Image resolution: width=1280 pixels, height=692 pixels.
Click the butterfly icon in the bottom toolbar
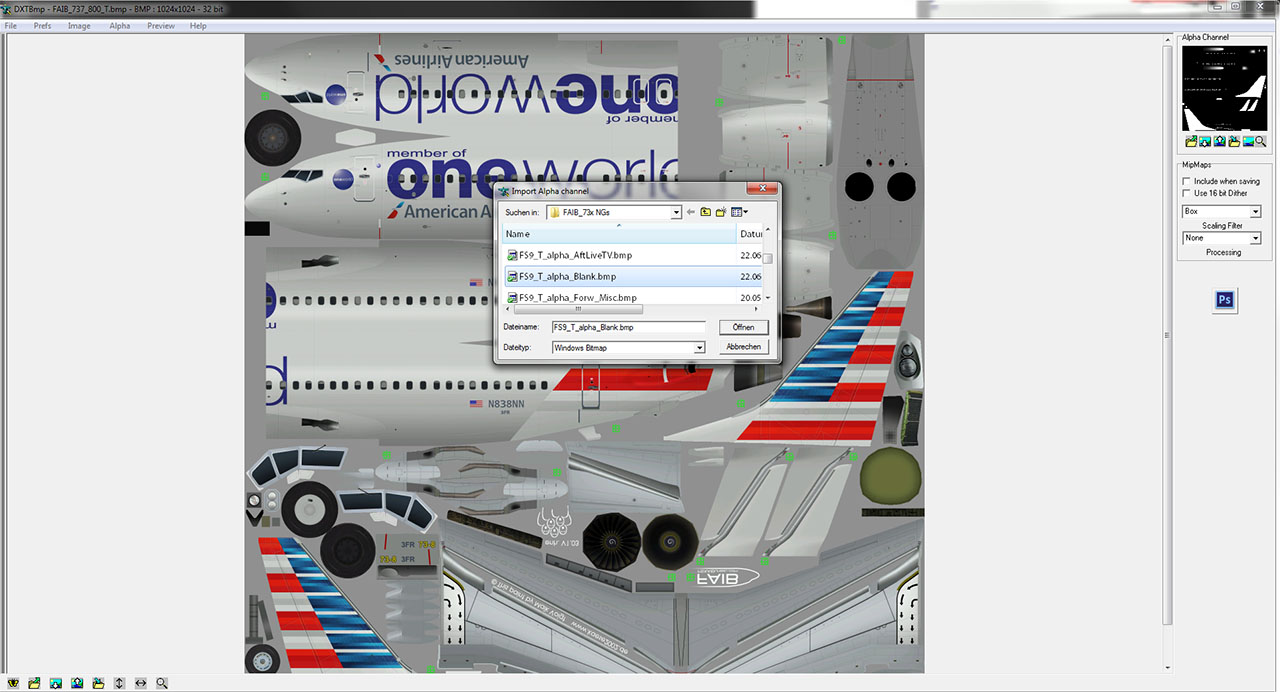click(x=13, y=683)
